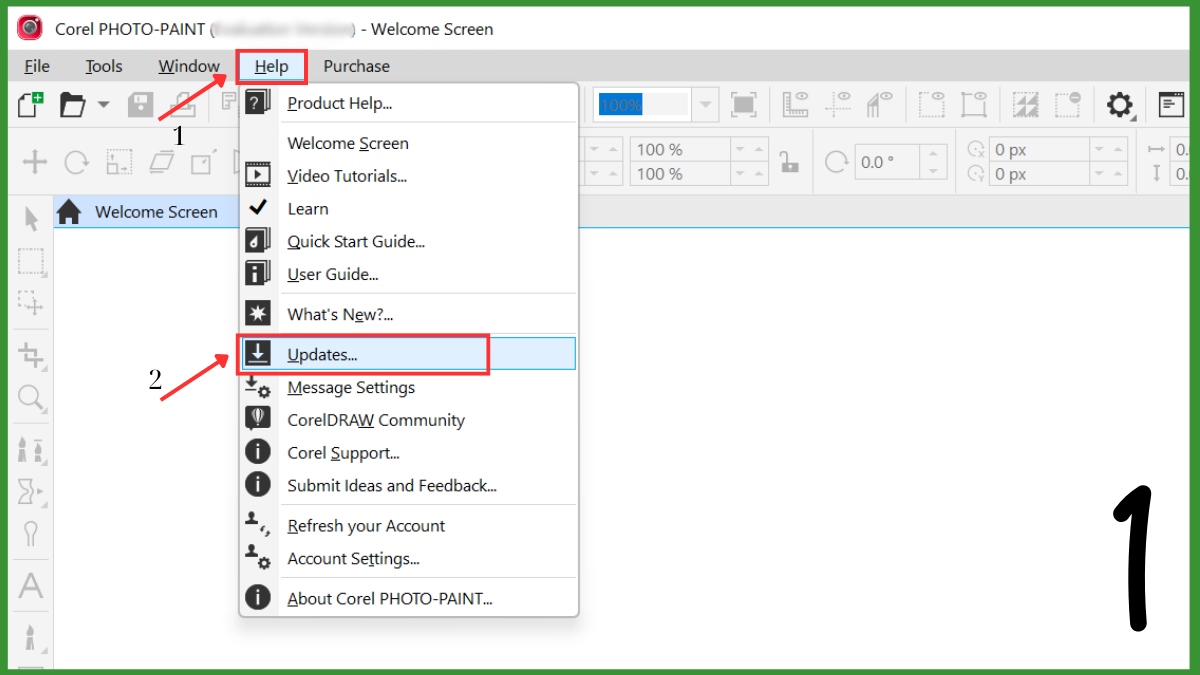Click the rotation angle 0.0° field
Viewport: 1200px width, 675px height.
[888, 162]
